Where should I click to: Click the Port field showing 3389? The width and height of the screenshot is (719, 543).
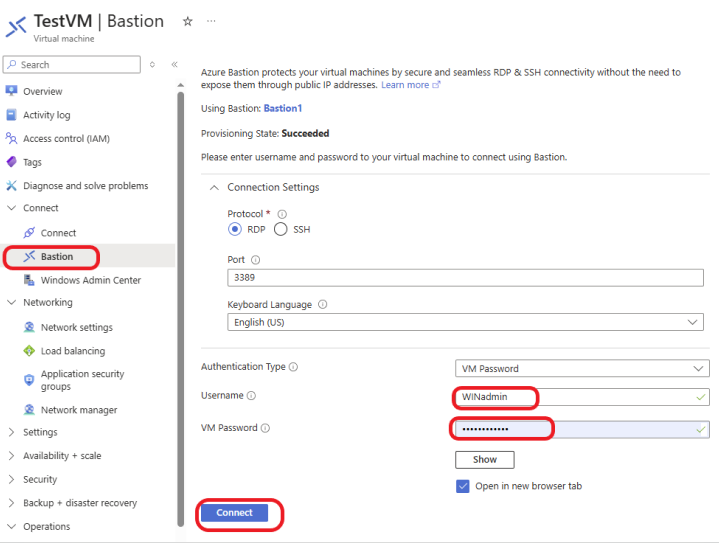tap(465, 277)
